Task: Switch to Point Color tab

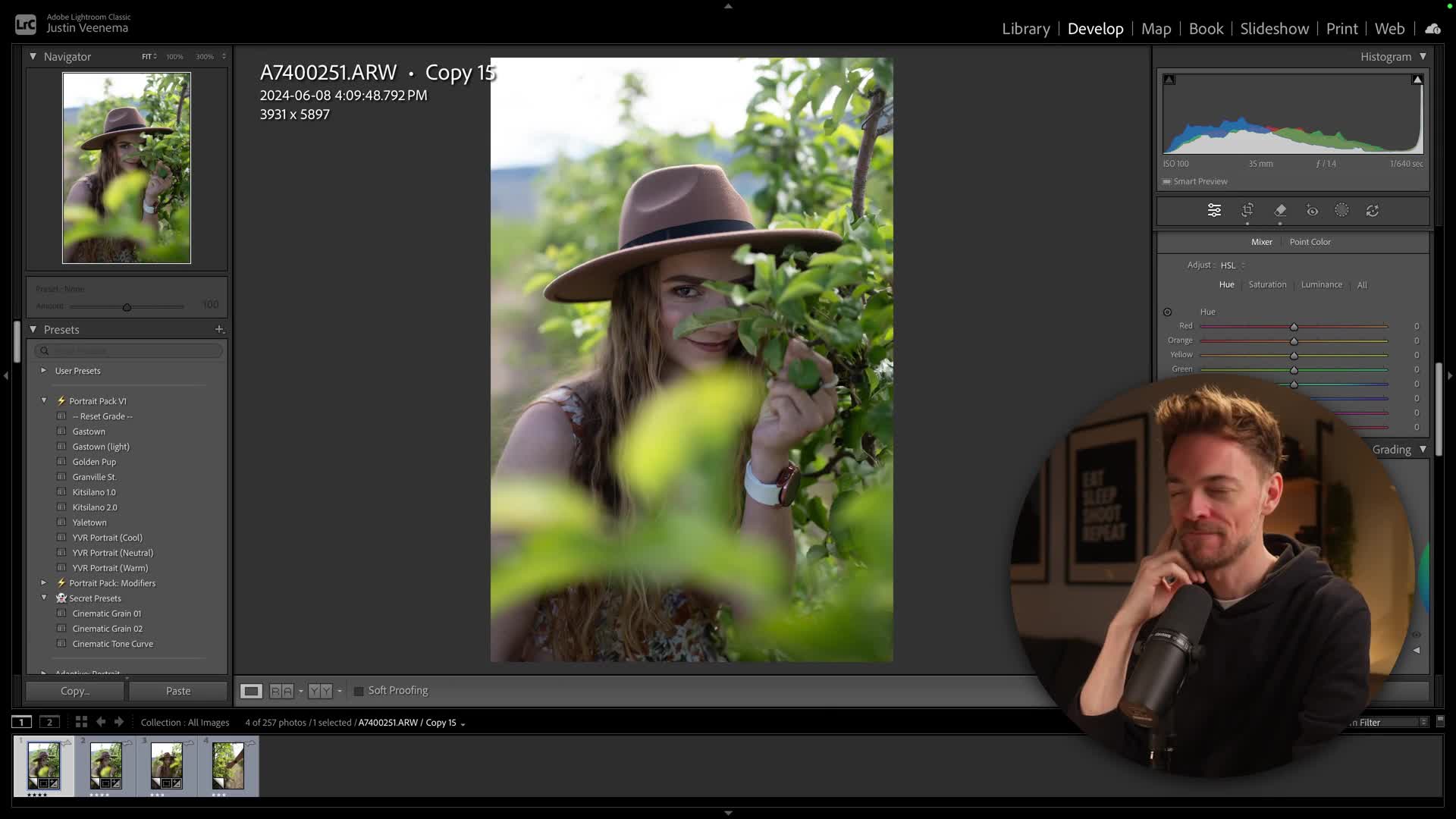Action: click(1310, 241)
